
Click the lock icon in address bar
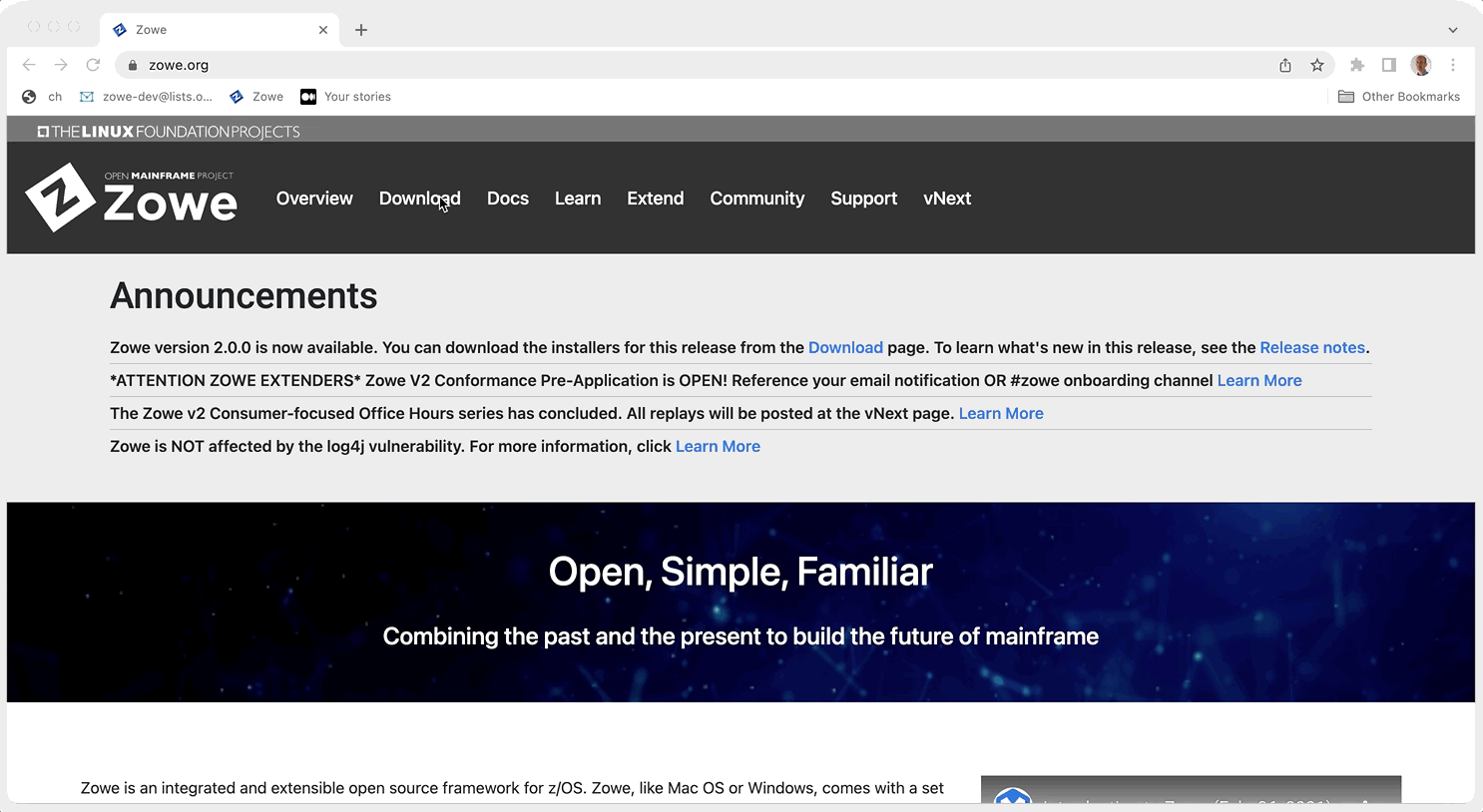[133, 65]
